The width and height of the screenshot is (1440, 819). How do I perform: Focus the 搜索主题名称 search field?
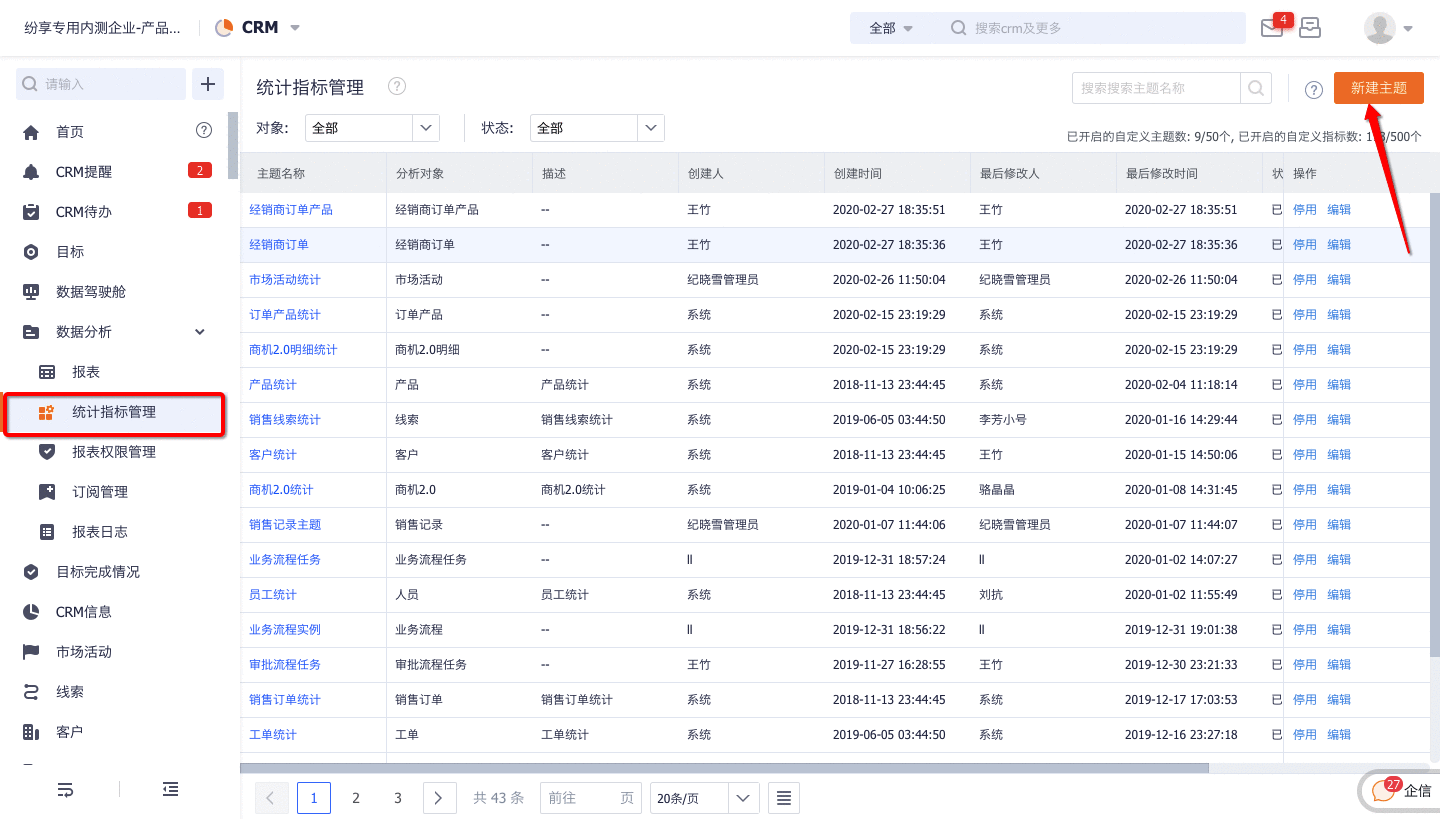click(1156, 88)
